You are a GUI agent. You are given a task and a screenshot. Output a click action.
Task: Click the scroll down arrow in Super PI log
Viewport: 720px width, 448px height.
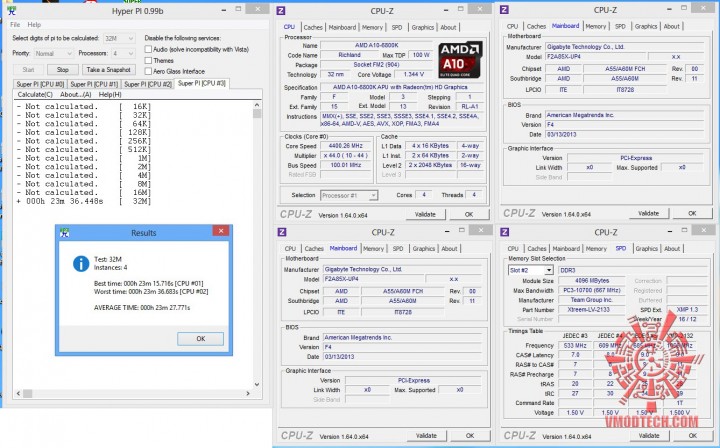click(x=257, y=385)
